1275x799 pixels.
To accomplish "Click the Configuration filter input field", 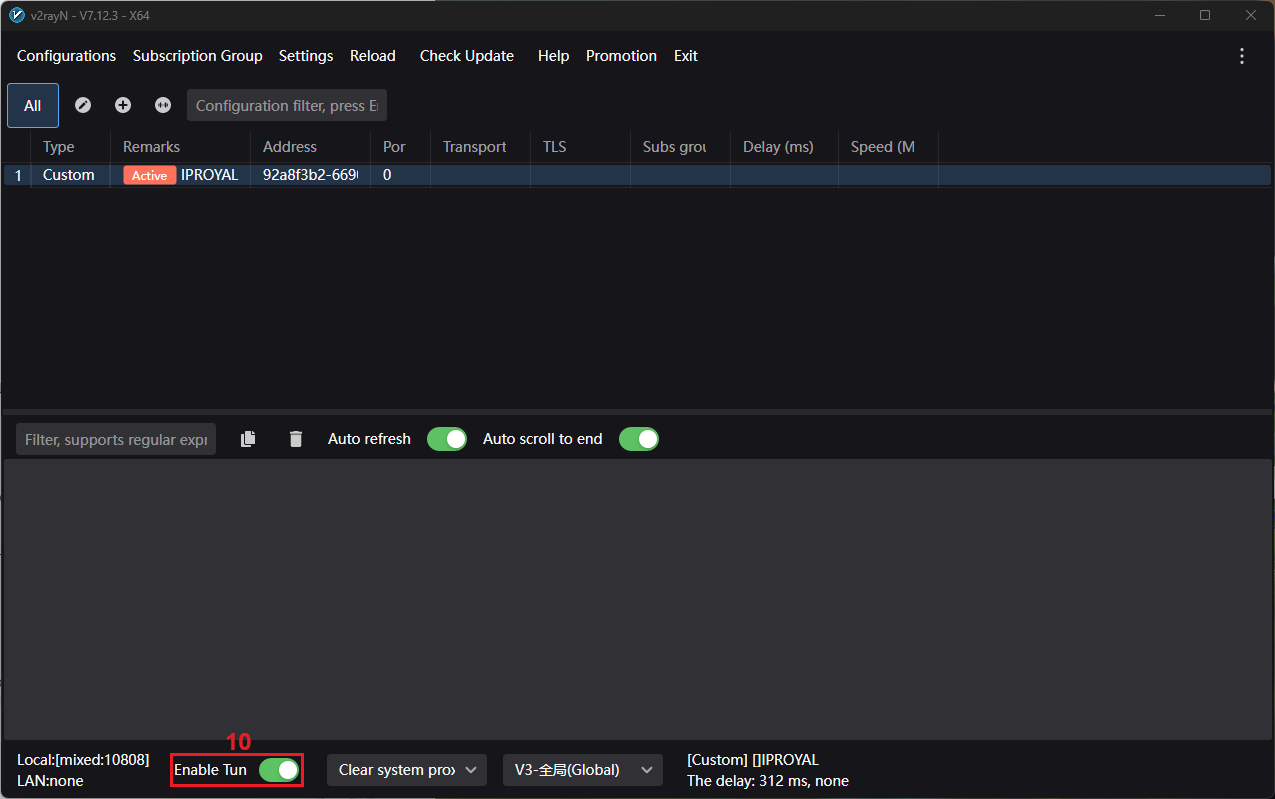I will point(286,105).
